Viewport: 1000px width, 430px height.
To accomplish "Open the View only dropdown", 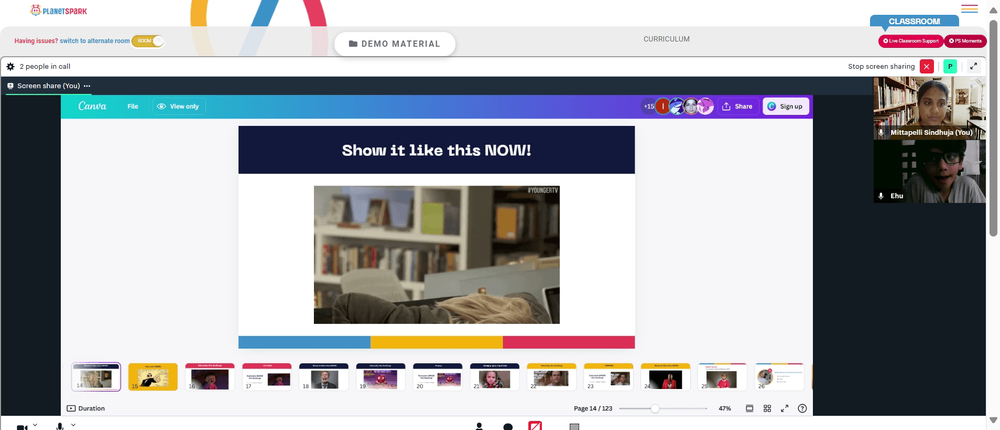I will 179,107.
